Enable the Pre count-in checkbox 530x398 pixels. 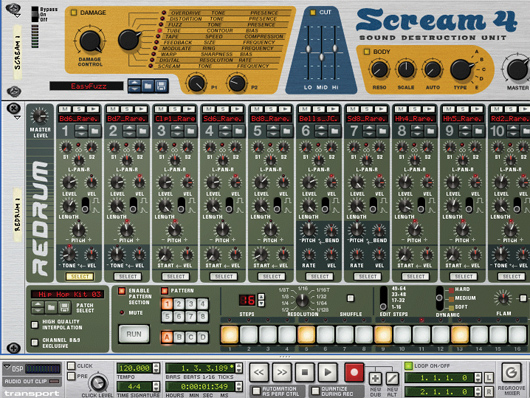point(71,376)
